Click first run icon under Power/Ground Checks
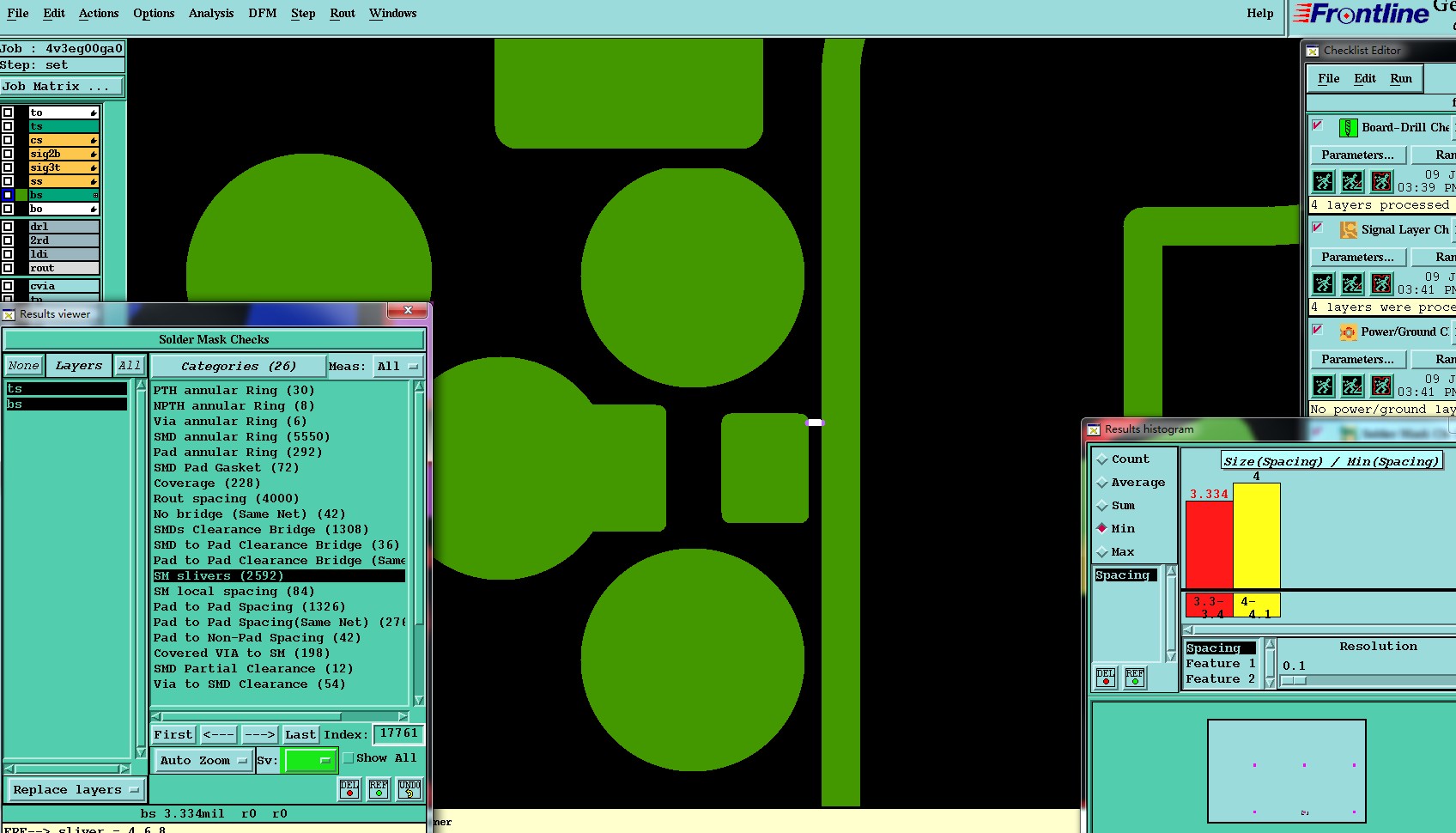 click(1324, 386)
